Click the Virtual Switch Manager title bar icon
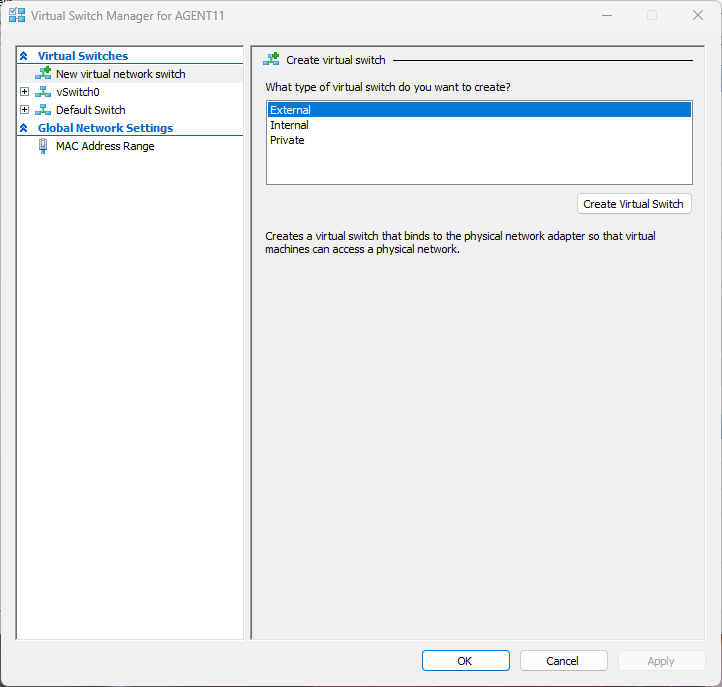The image size is (722, 687). (17, 16)
